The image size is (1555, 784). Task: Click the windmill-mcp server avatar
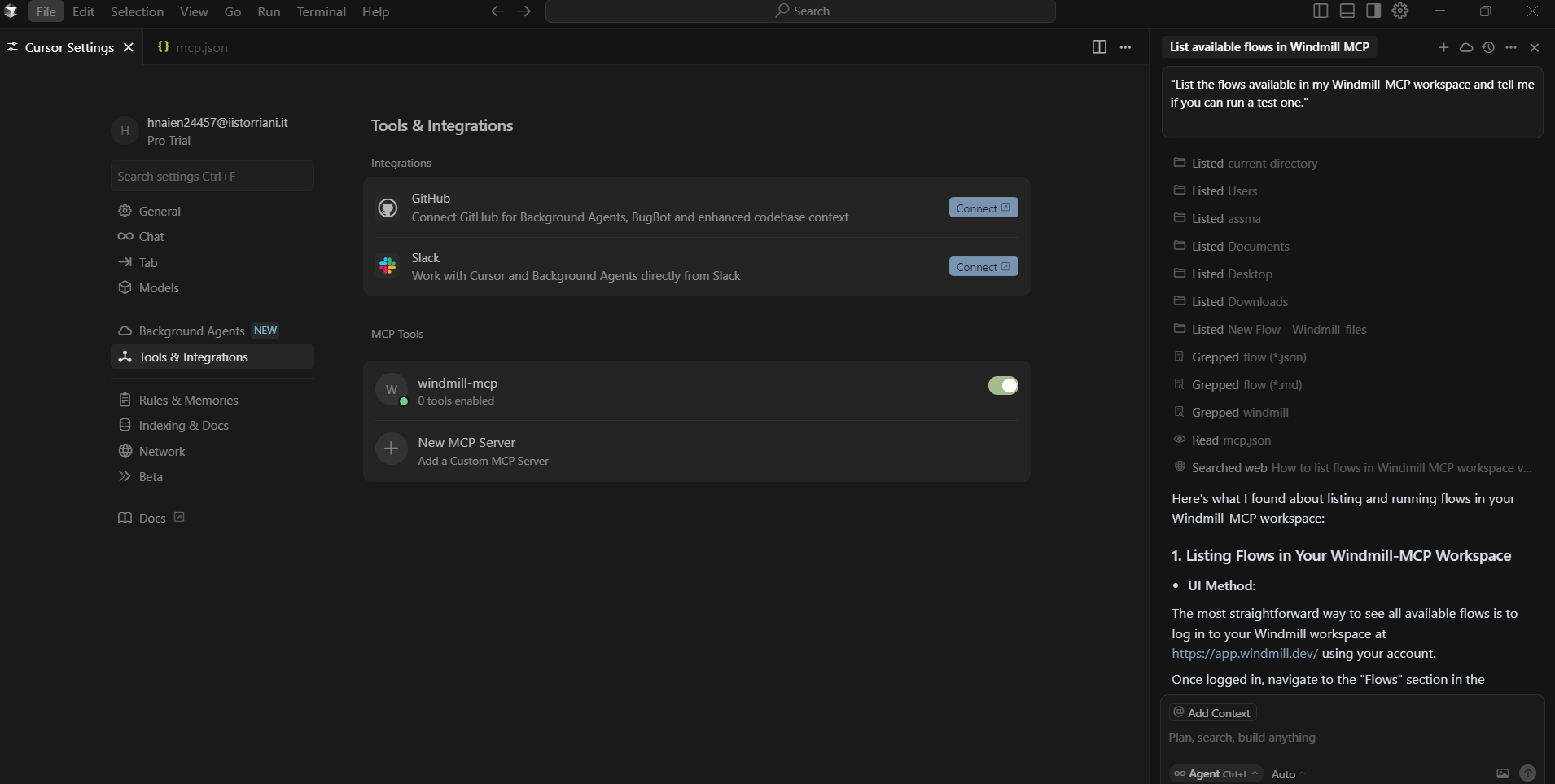392,389
